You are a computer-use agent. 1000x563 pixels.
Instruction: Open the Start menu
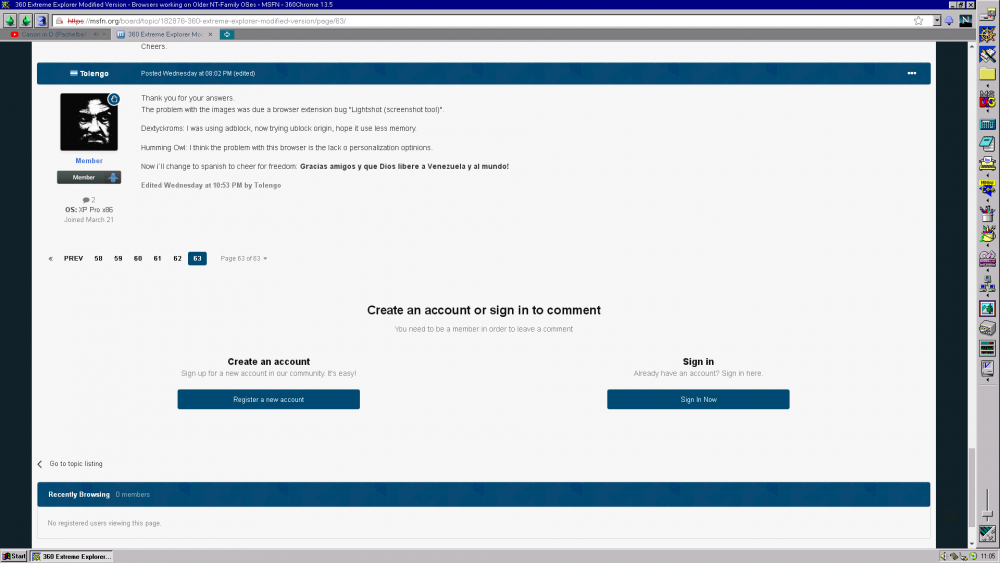coord(14,556)
